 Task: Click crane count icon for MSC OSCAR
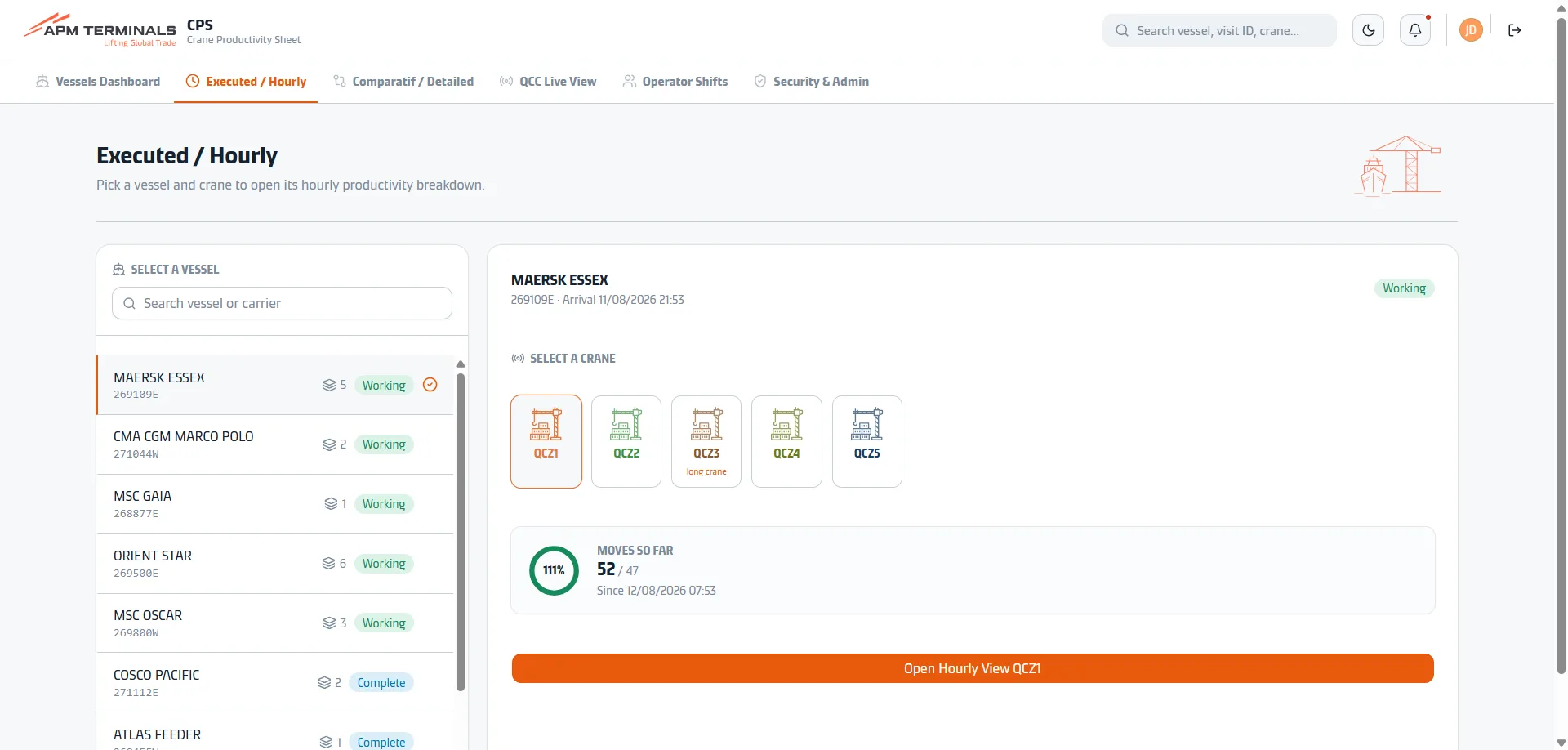pos(329,623)
